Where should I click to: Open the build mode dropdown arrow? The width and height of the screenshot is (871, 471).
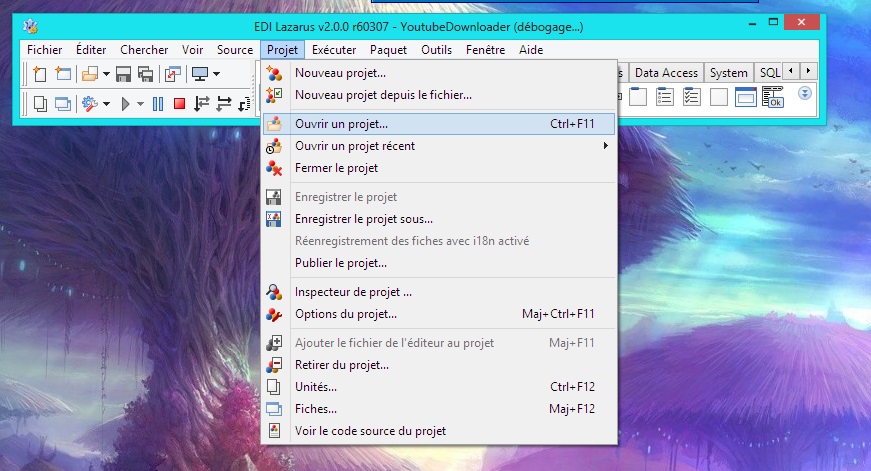tap(106, 104)
